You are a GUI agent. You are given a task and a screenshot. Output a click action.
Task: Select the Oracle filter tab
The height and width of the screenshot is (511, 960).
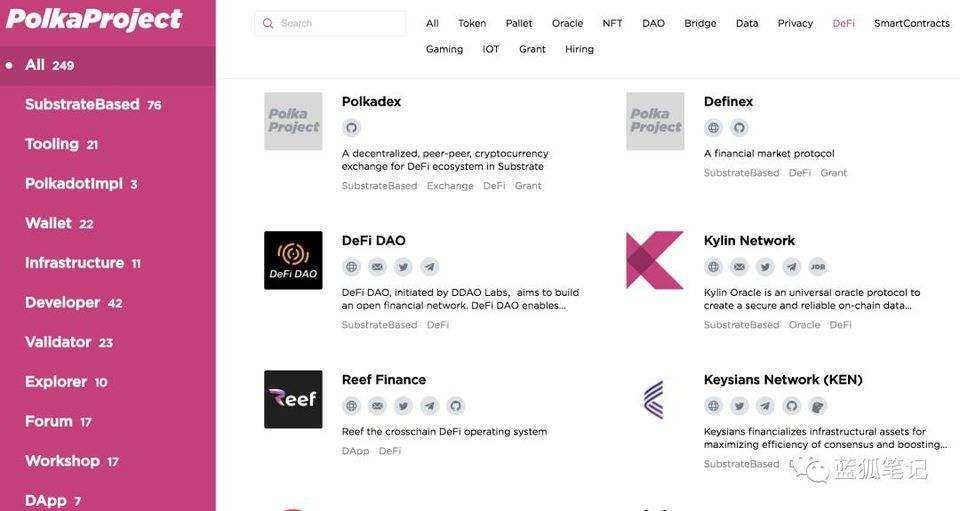coord(568,23)
